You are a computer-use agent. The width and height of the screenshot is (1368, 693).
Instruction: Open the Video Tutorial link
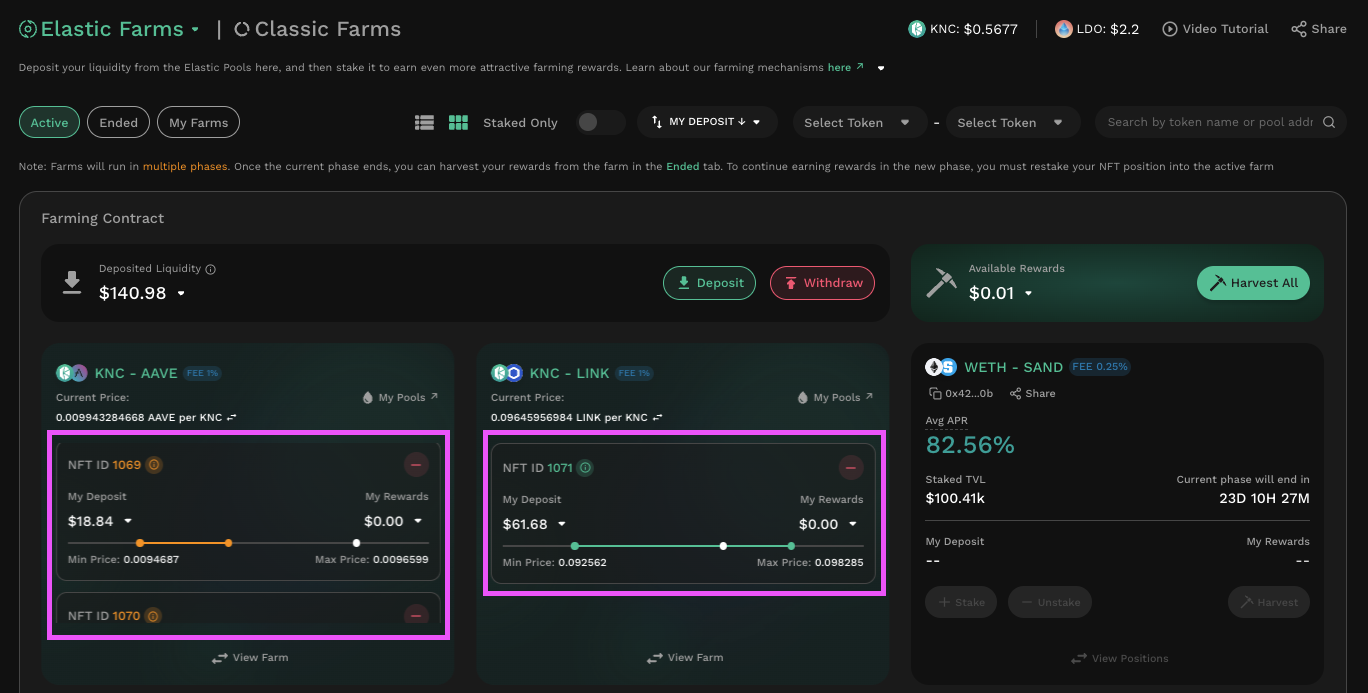(x=1215, y=29)
